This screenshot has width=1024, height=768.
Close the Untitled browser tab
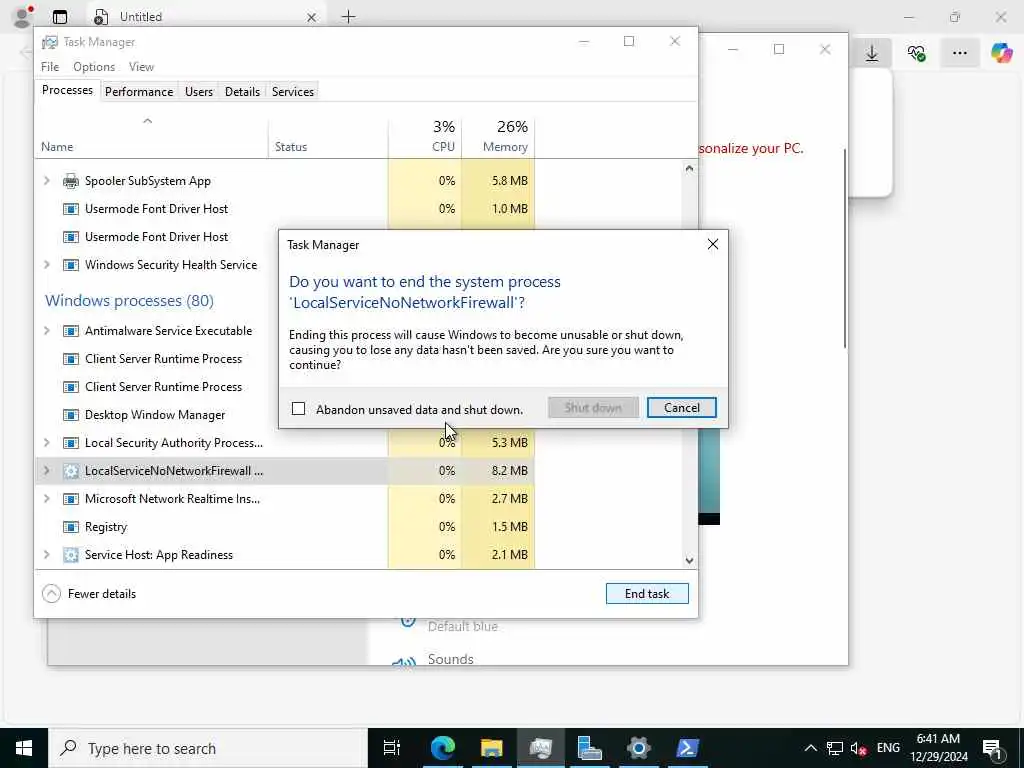(312, 18)
